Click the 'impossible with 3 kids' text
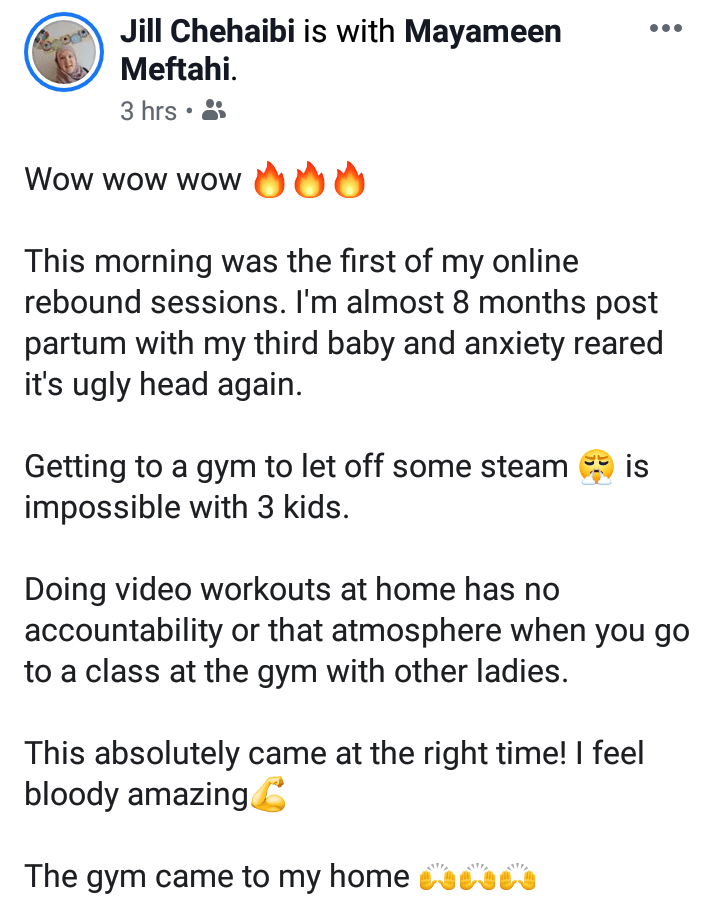Screen dimensions: 720x905 click(x=186, y=507)
